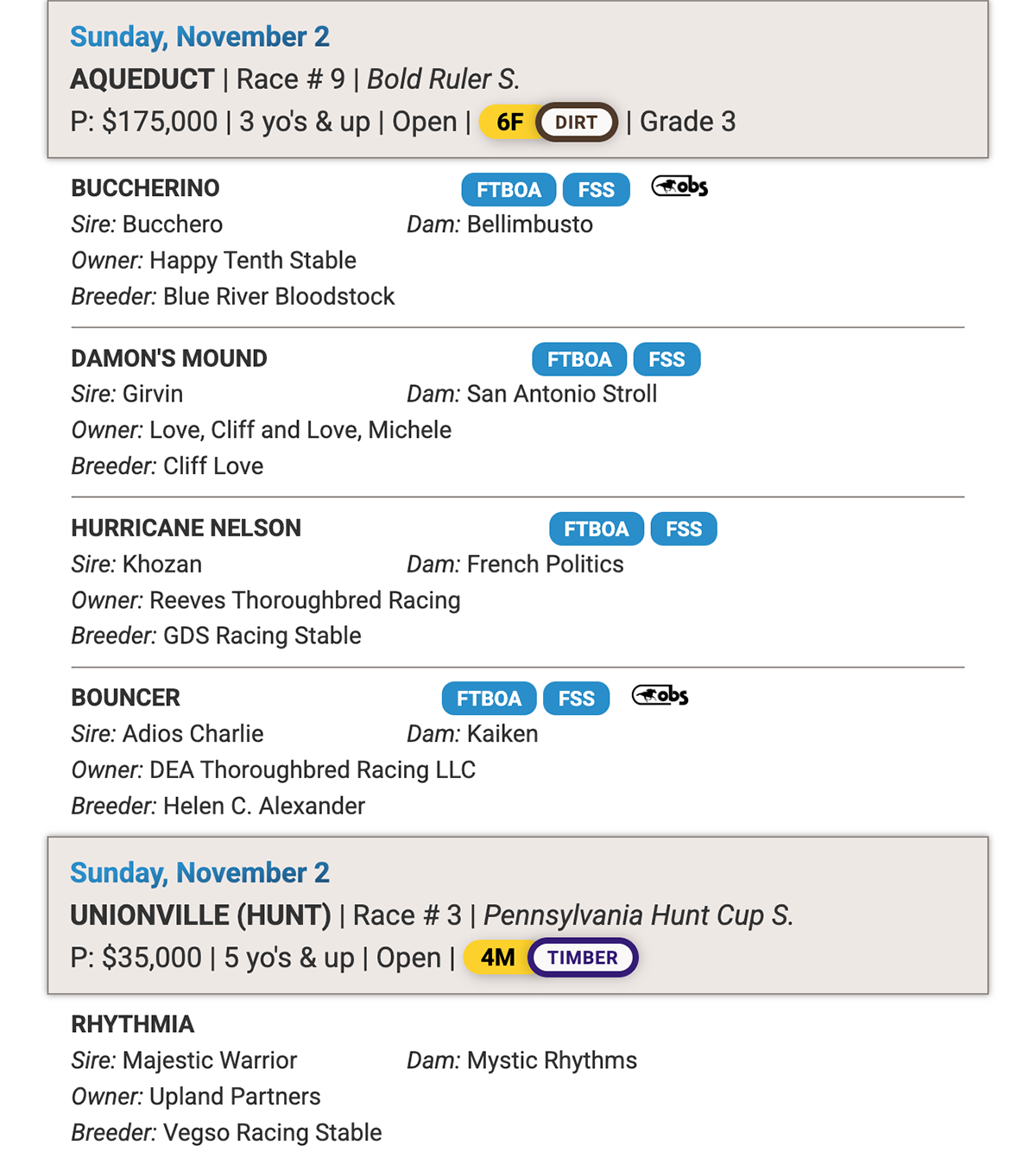Click Bouncer's FTBOA badge
This screenshot has height=1158, width=1036.
(x=489, y=699)
